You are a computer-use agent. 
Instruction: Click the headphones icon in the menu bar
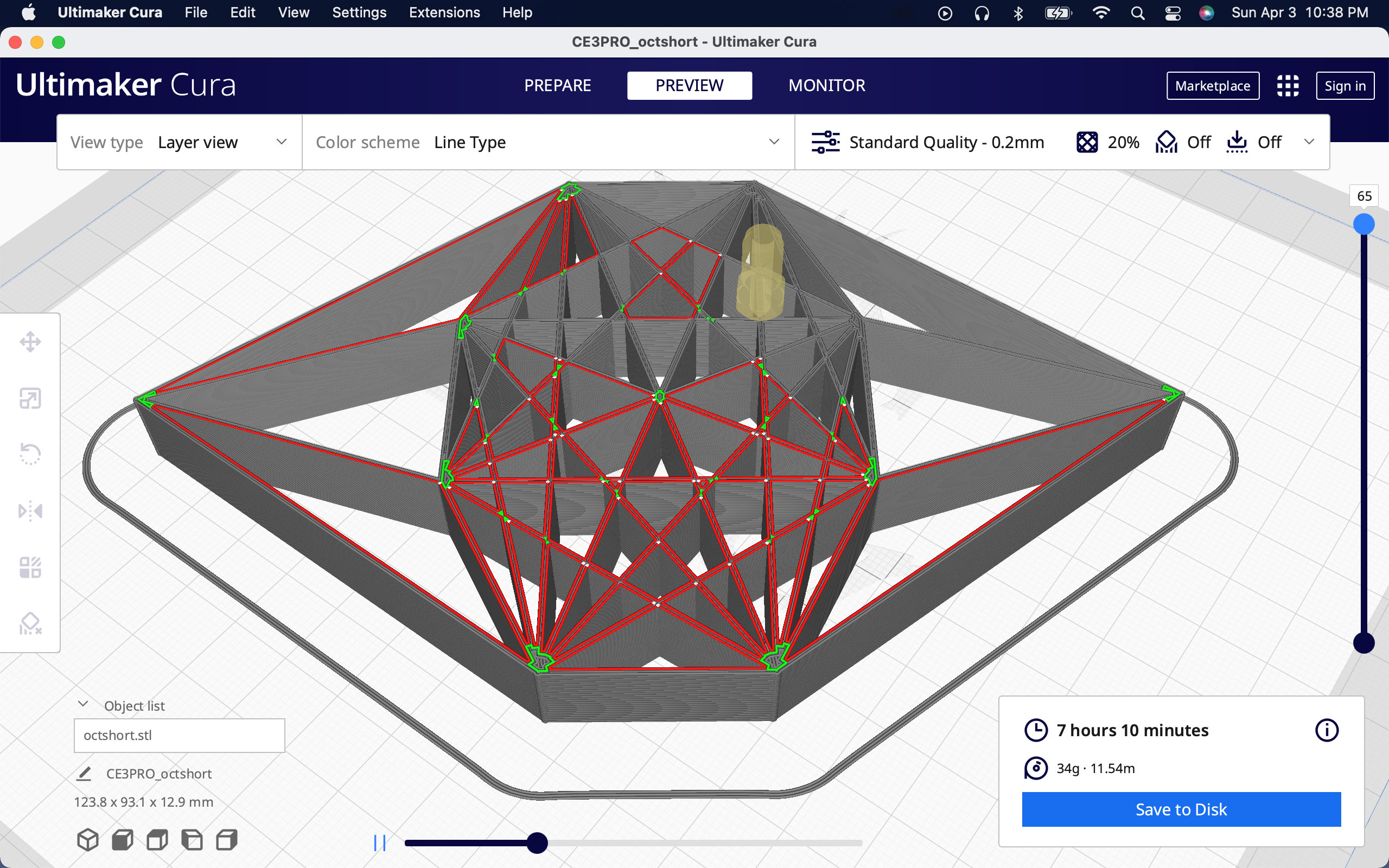[x=982, y=12]
